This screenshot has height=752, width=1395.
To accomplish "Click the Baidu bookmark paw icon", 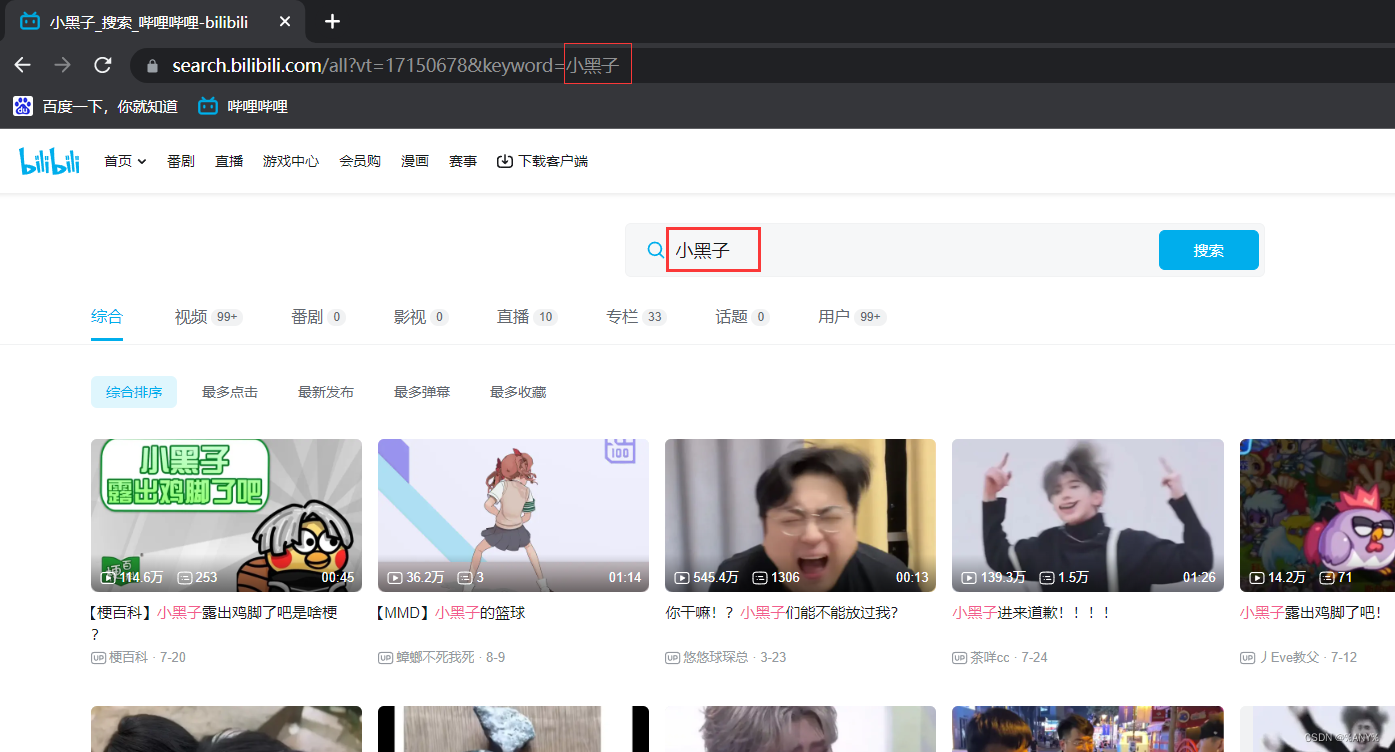I will click(22, 106).
